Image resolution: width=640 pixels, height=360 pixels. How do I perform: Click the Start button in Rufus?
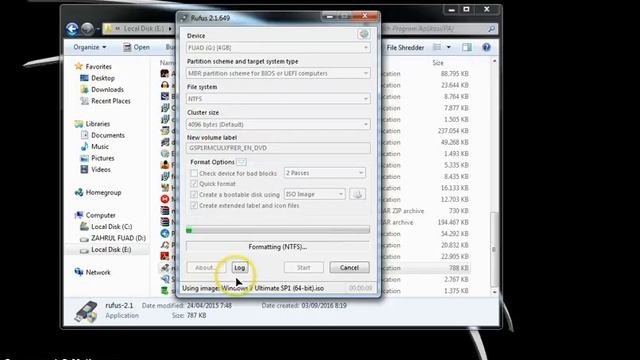coord(304,268)
